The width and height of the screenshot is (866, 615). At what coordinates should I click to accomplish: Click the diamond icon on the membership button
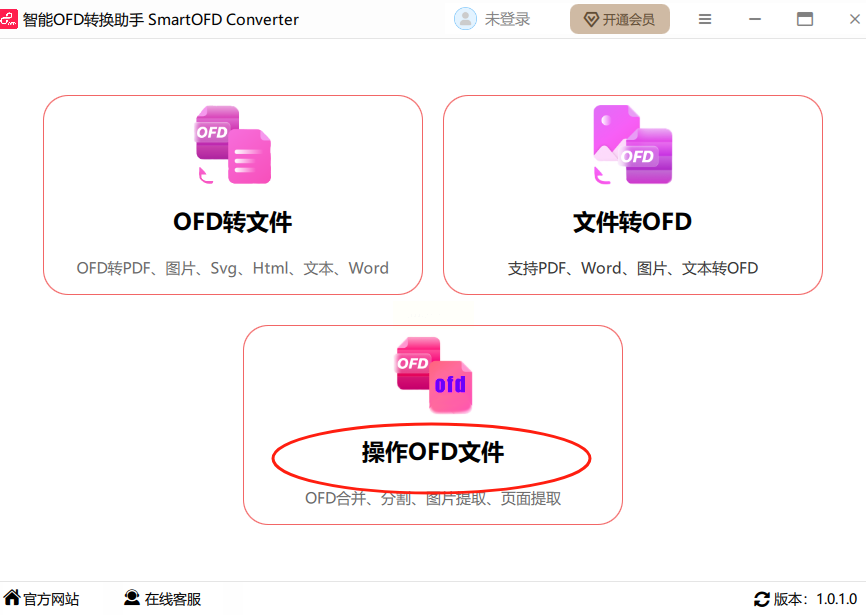click(x=592, y=20)
